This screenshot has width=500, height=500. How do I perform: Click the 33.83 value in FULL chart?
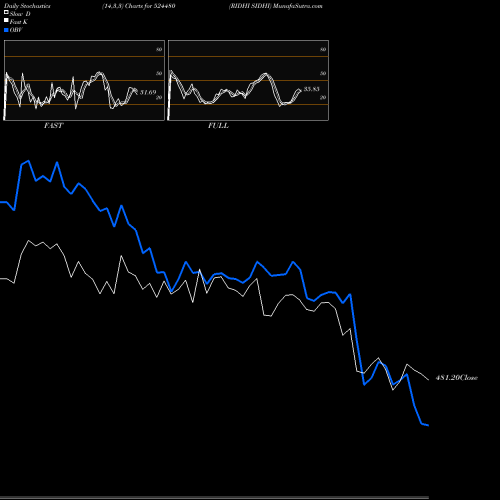(312, 89)
